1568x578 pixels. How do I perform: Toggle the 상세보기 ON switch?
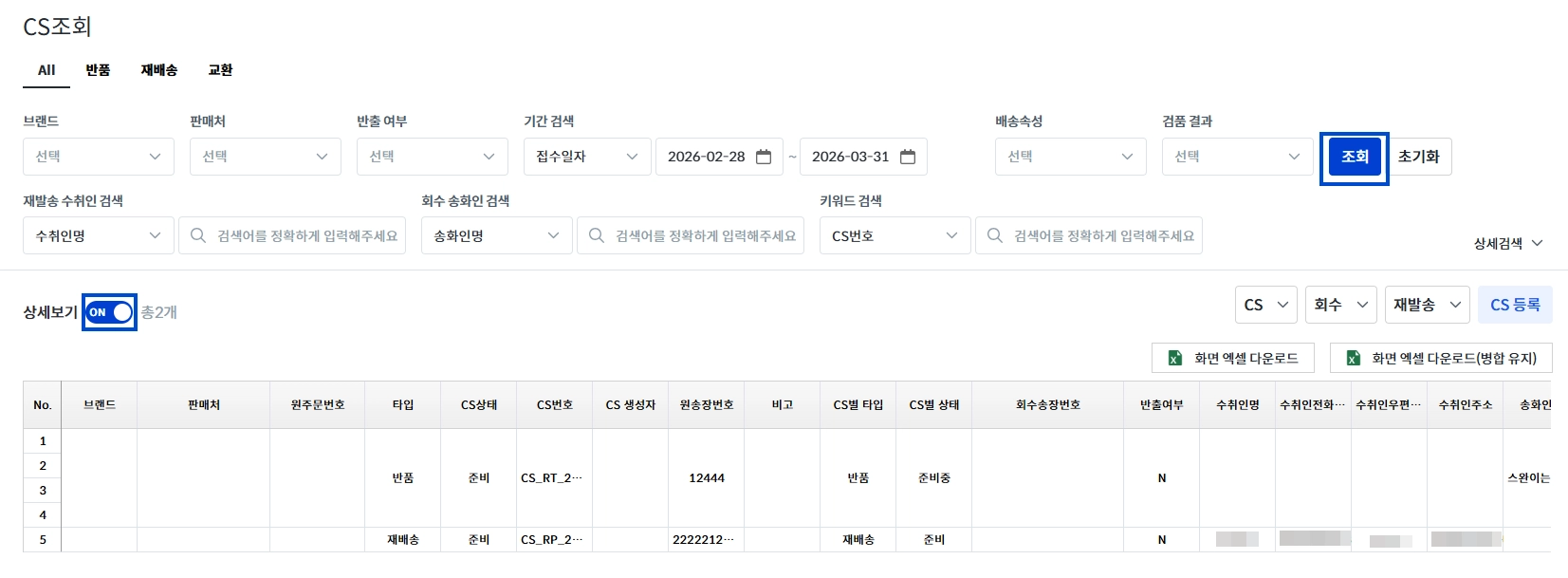[x=110, y=312]
